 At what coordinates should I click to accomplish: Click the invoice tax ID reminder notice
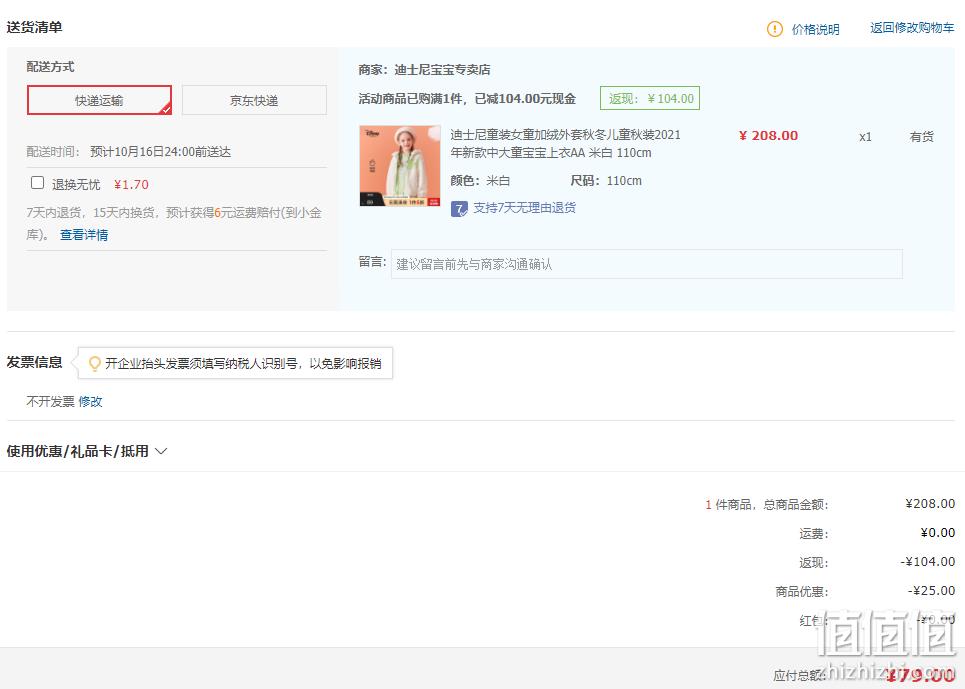tap(236, 364)
